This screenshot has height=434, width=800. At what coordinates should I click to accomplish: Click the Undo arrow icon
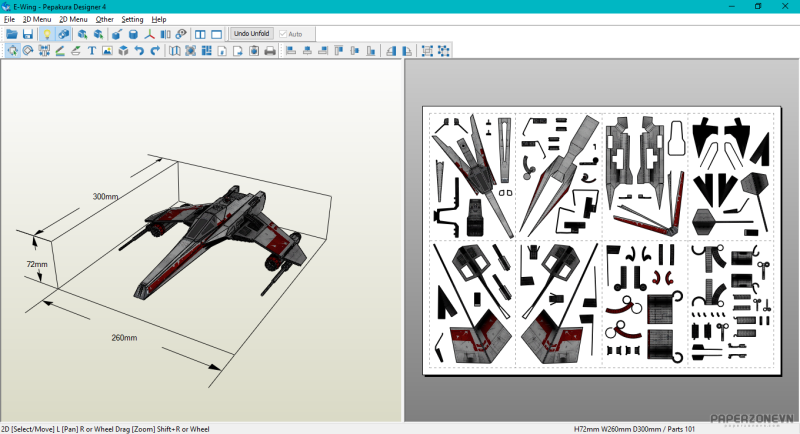tap(139, 51)
